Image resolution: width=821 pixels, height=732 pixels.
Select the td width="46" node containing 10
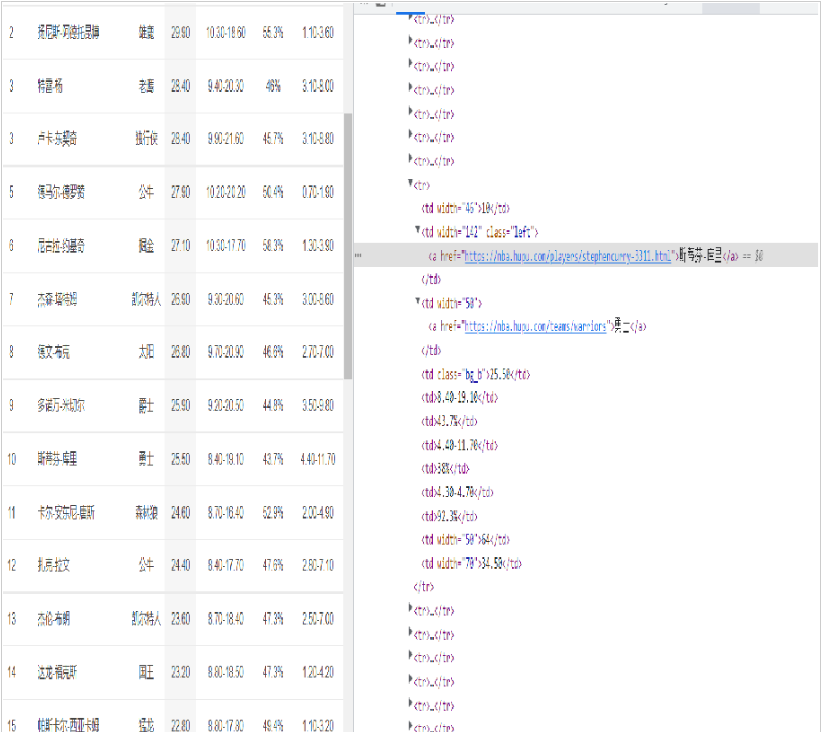pyautogui.click(x=465, y=208)
